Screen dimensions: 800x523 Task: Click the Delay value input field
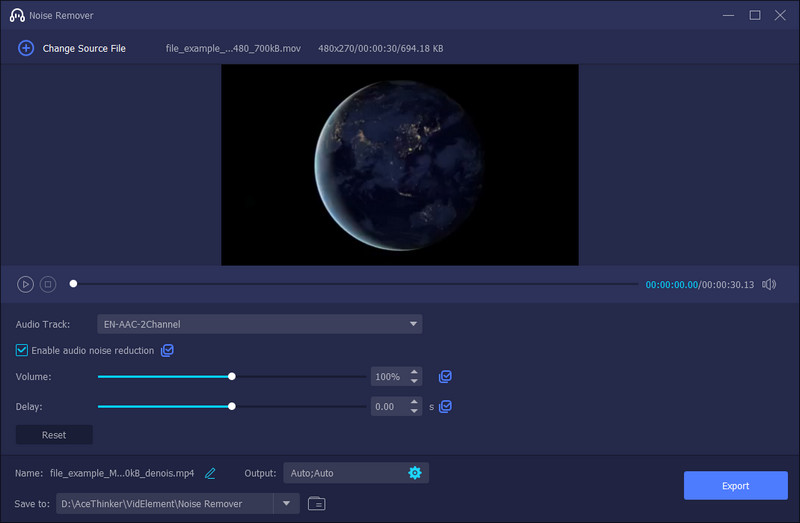pos(388,407)
